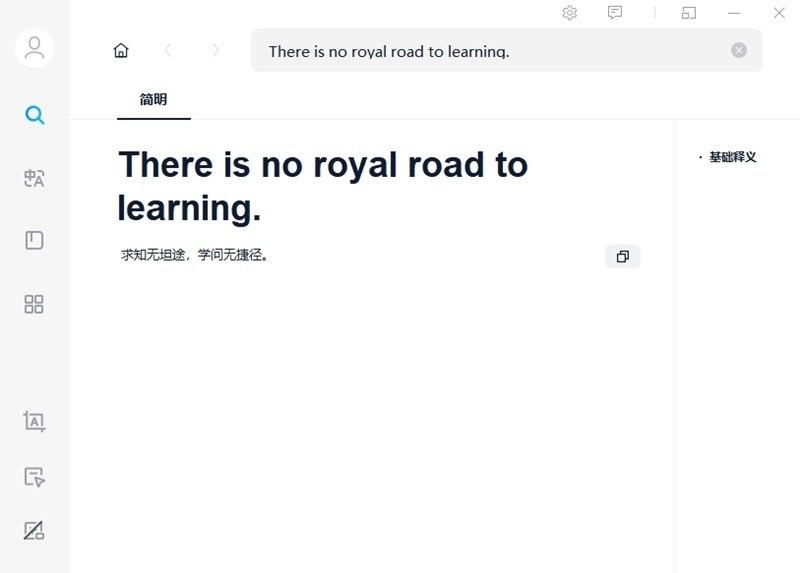Select the search icon in the sidebar

tap(34, 115)
